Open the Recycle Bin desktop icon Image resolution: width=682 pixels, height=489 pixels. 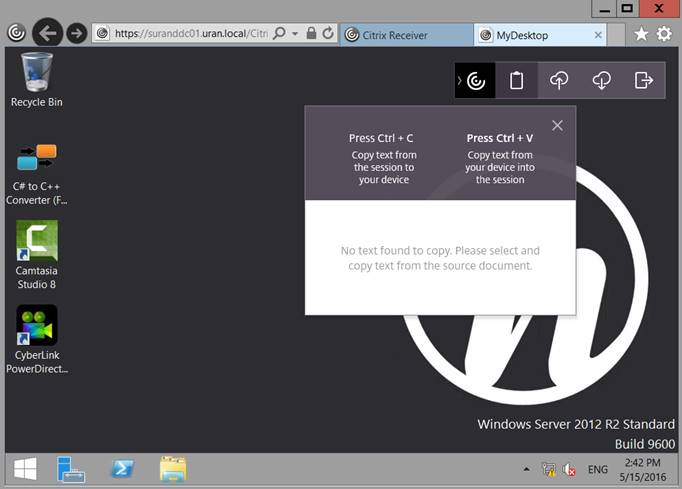tap(37, 80)
